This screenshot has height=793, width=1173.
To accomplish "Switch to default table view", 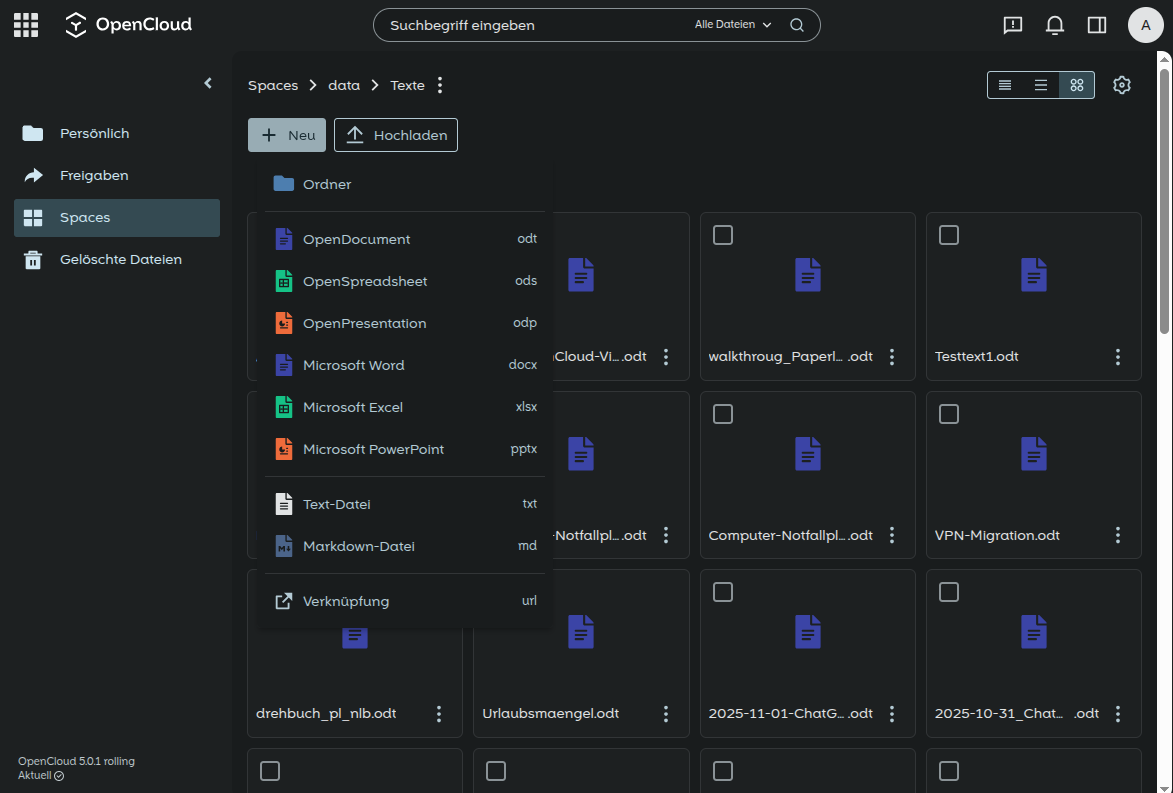I will (x=1041, y=85).
